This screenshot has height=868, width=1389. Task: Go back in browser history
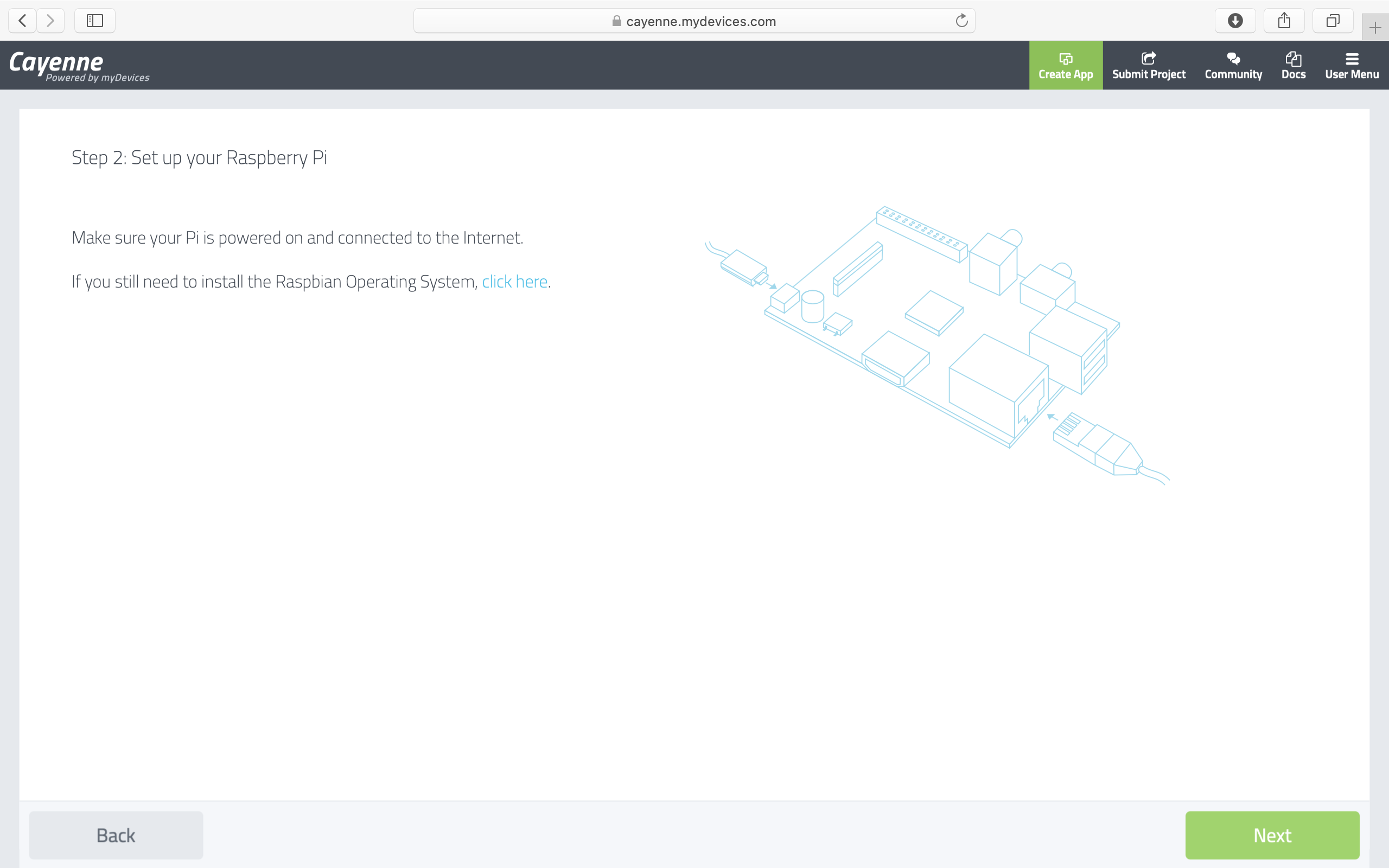[22, 21]
